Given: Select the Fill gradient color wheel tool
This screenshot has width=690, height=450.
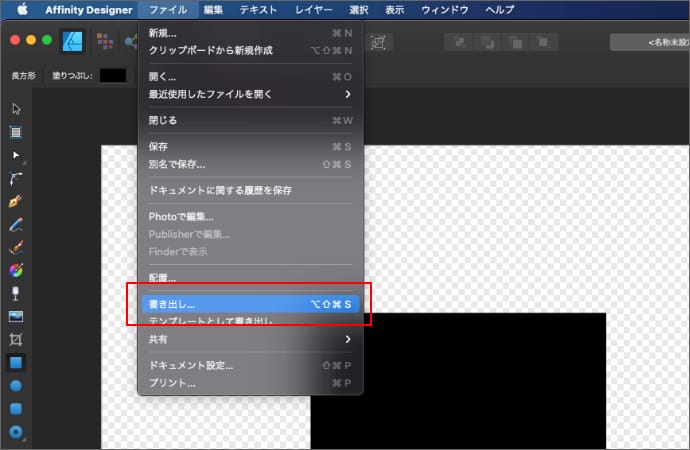Looking at the screenshot, I should [16, 270].
